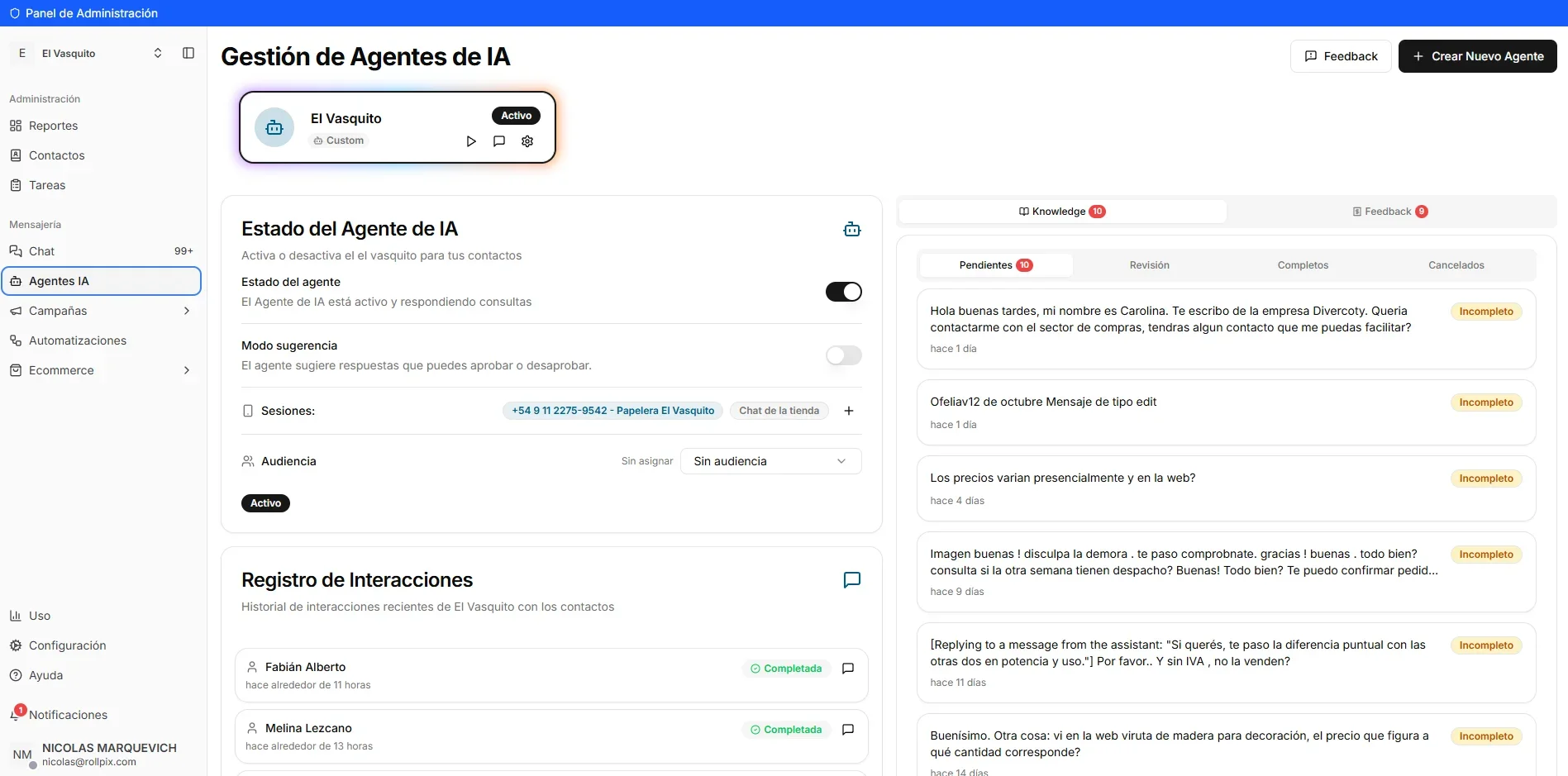Open Reportes in the sidebar
Screen dimensions: 1568x776
click(102, 126)
